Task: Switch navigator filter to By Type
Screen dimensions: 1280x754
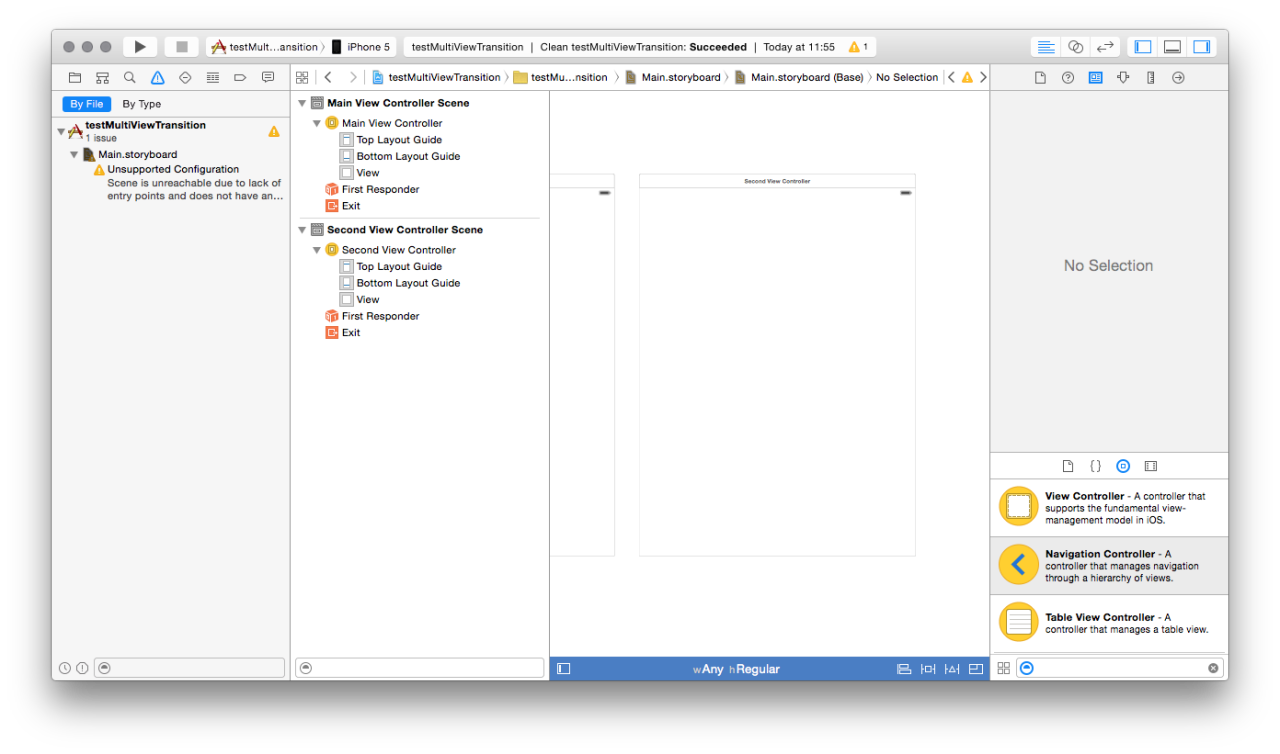Action: click(141, 104)
